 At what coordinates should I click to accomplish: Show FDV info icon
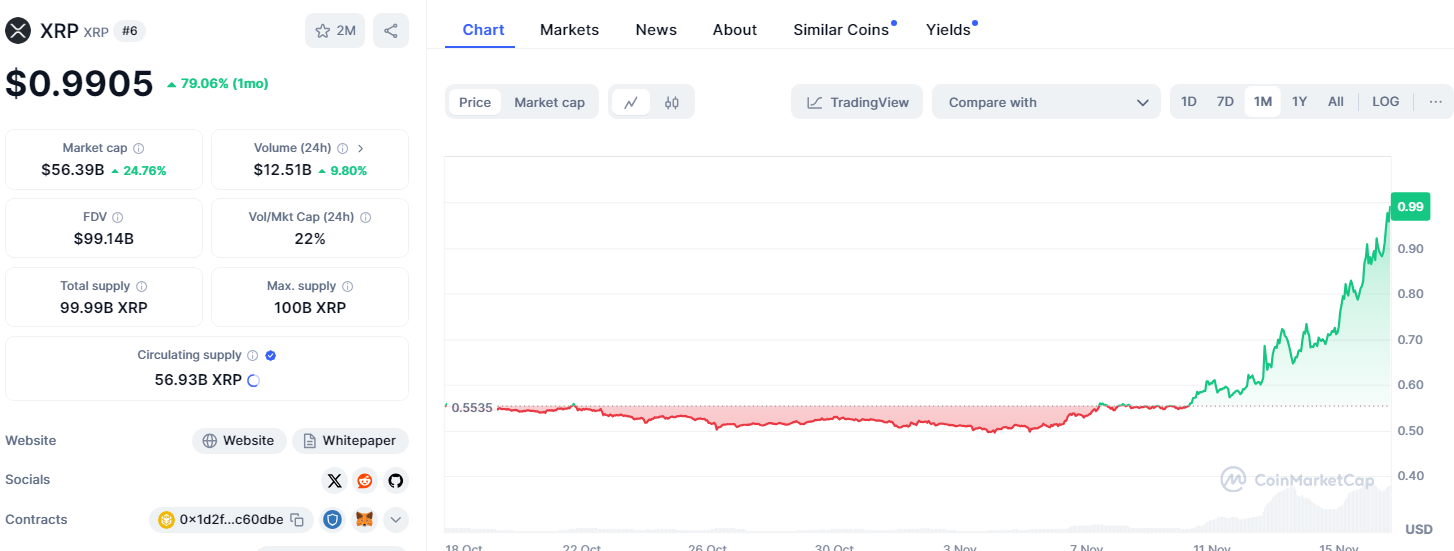118,217
